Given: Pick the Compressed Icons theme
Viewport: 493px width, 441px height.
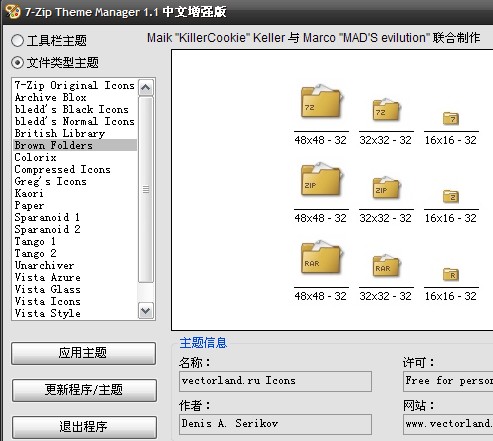Looking at the screenshot, I should pyautogui.click(x=75, y=169).
